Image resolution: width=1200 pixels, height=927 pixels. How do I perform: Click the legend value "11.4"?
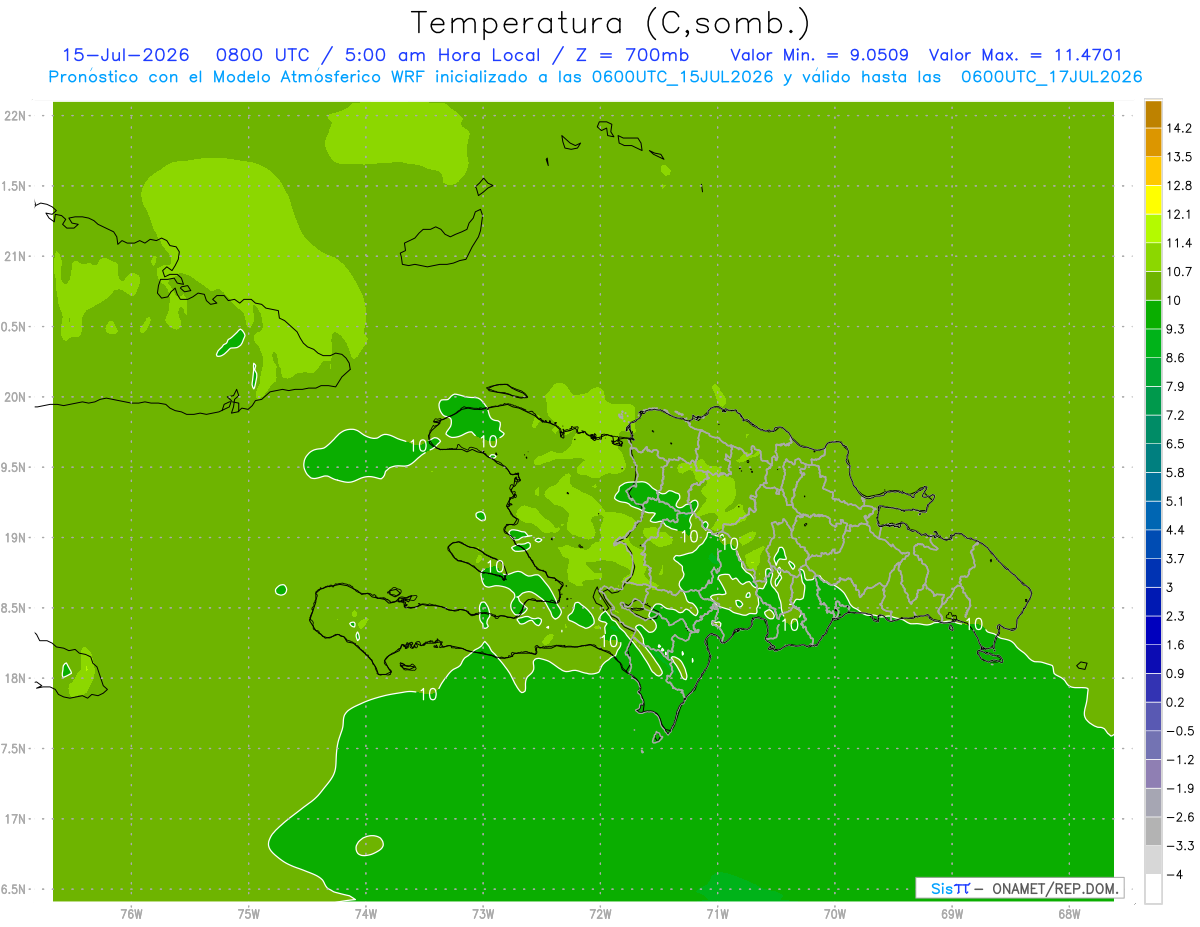[1179, 243]
